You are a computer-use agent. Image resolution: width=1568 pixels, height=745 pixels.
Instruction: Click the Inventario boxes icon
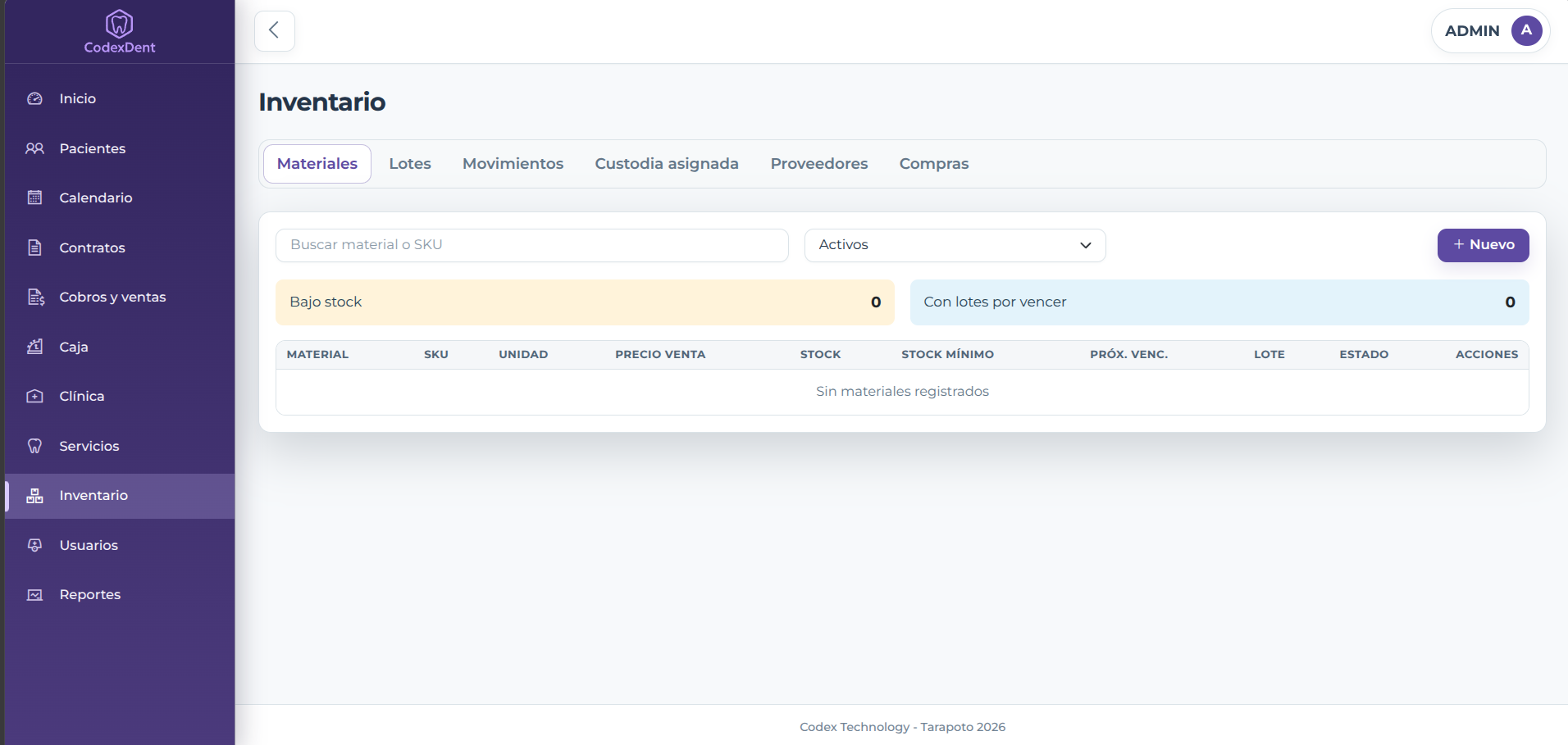(x=34, y=496)
